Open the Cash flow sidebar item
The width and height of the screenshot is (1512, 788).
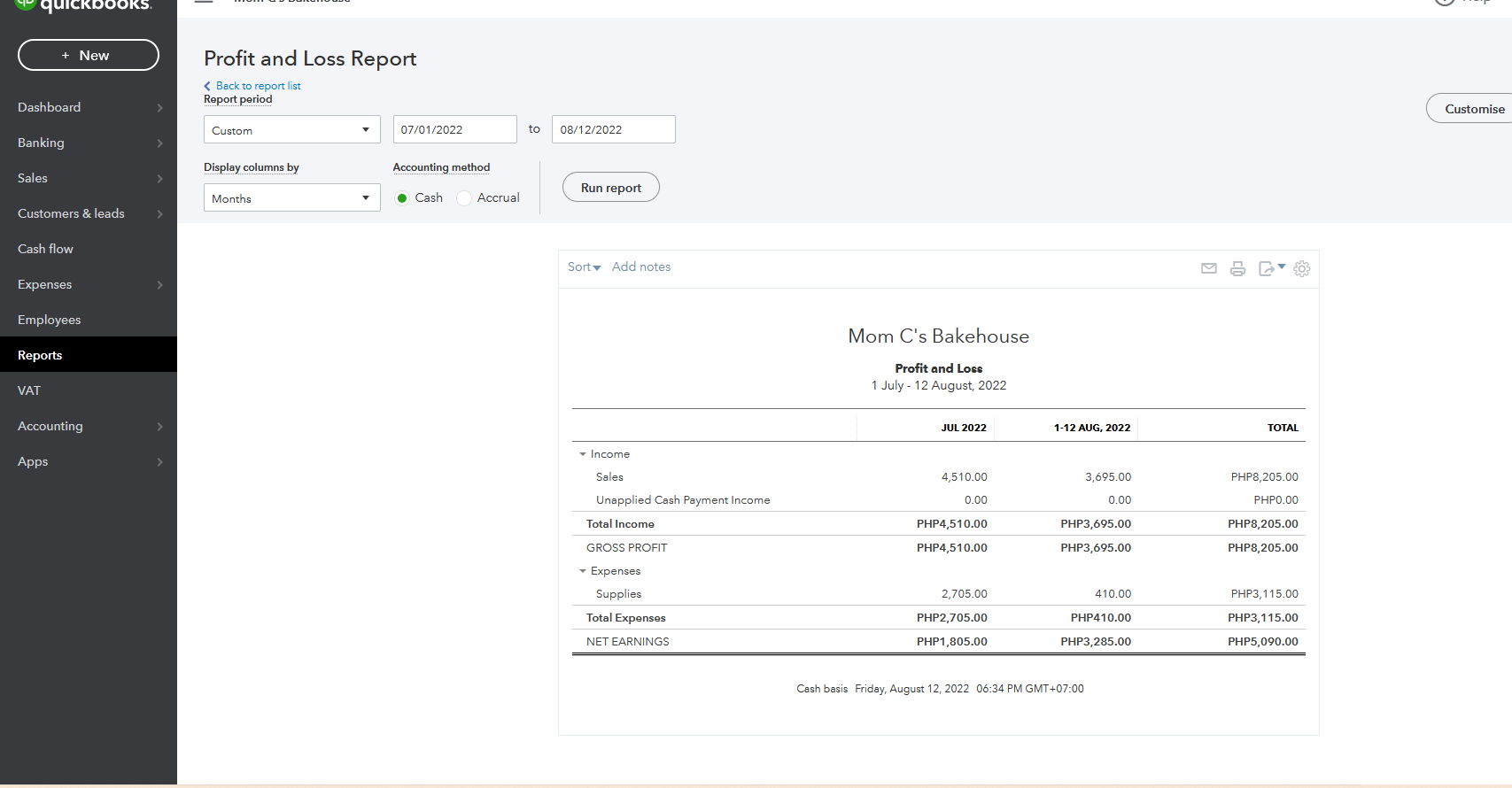pyautogui.click(x=46, y=249)
